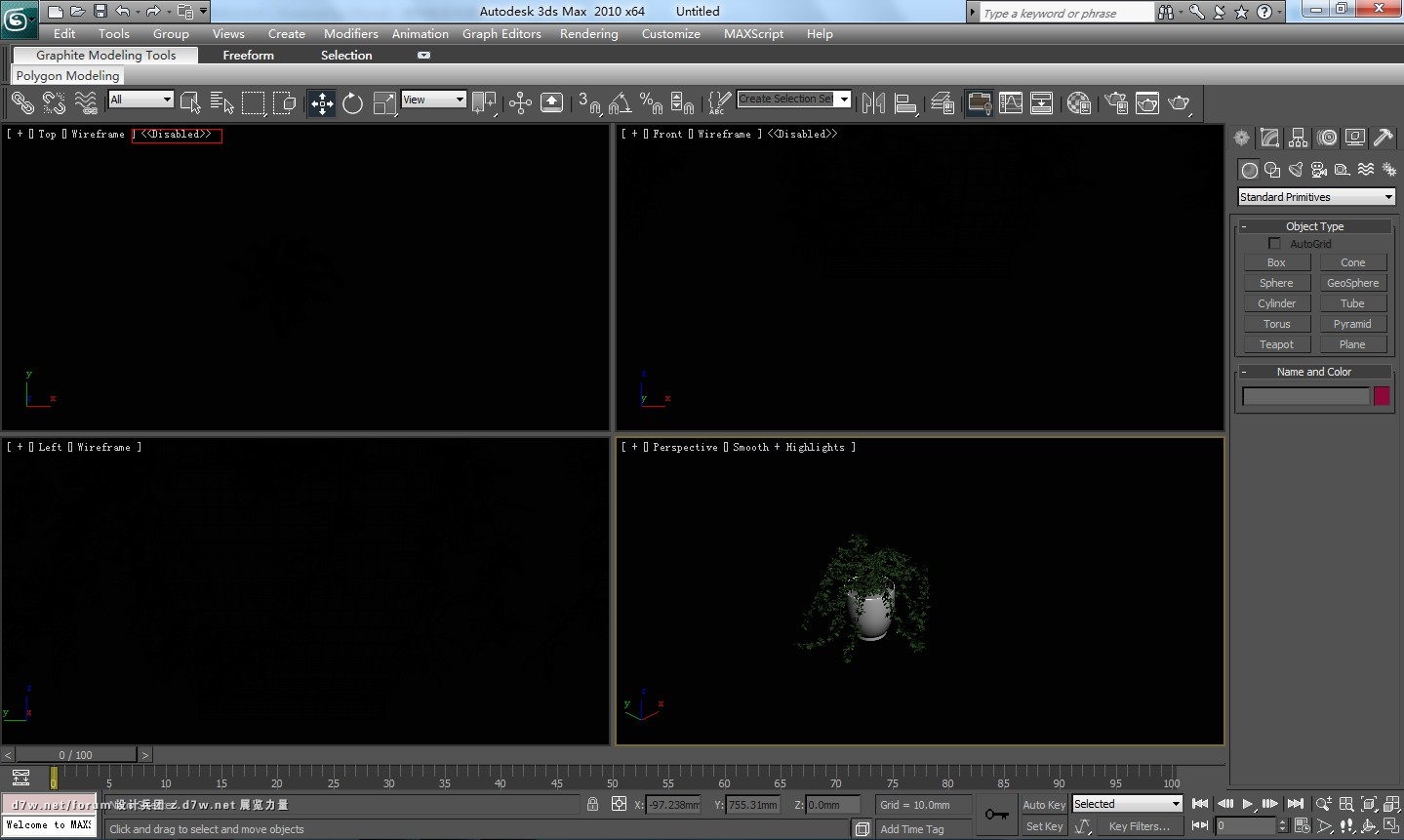Activate the Select Object tool
This screenshot has height=840, width=1404.
(x=191, y=102)
